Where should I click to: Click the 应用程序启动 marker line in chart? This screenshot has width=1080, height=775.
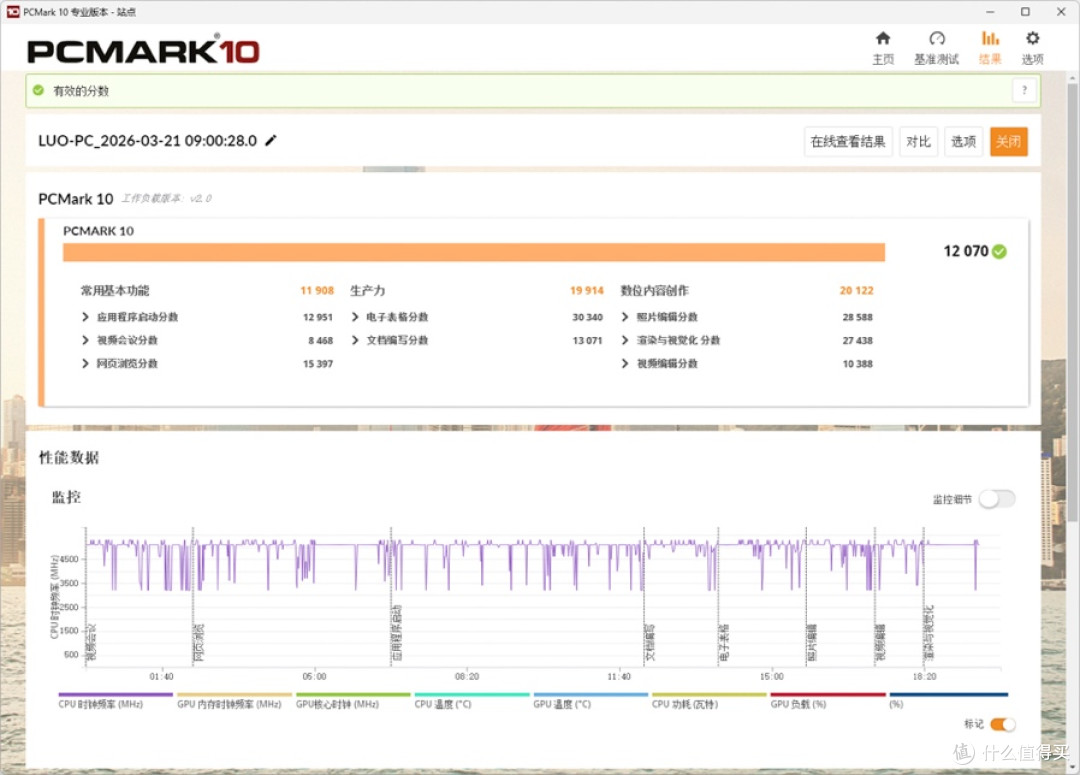(x=391, y=597)
